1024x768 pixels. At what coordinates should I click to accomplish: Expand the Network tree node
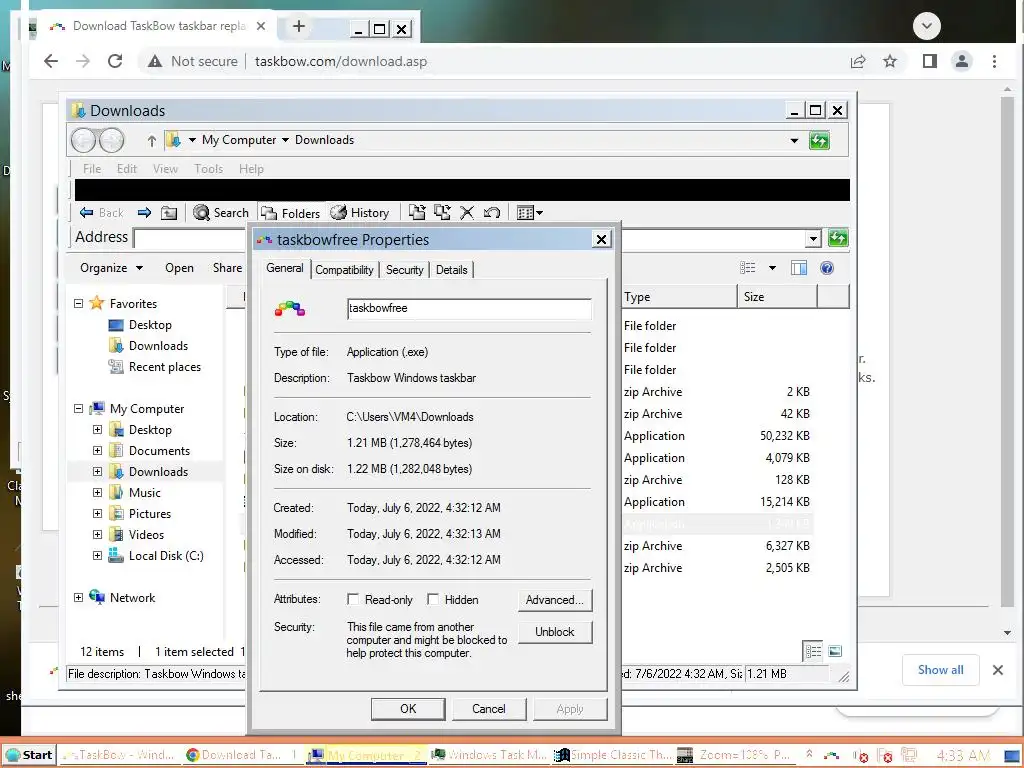pyautogui.click(x=78, y=598)
